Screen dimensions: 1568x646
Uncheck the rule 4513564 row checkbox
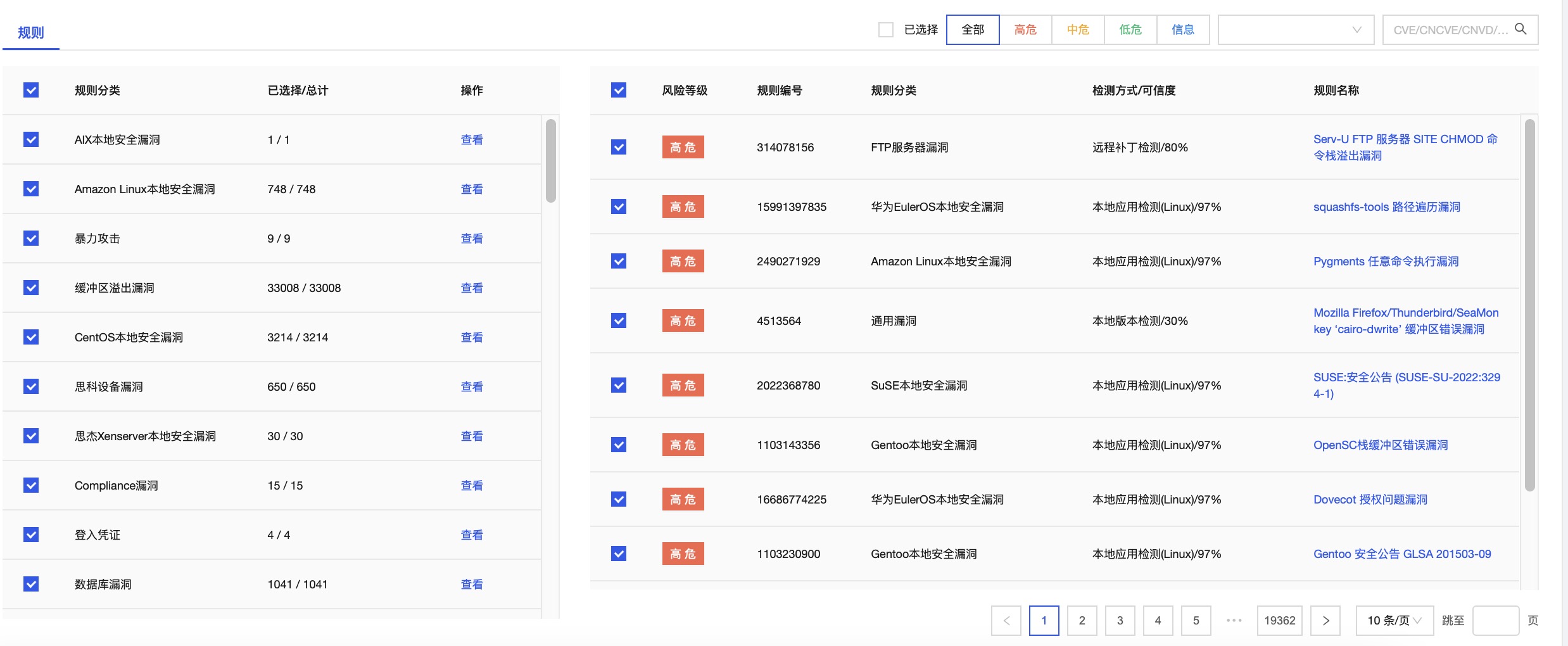(x=619, y=320)
